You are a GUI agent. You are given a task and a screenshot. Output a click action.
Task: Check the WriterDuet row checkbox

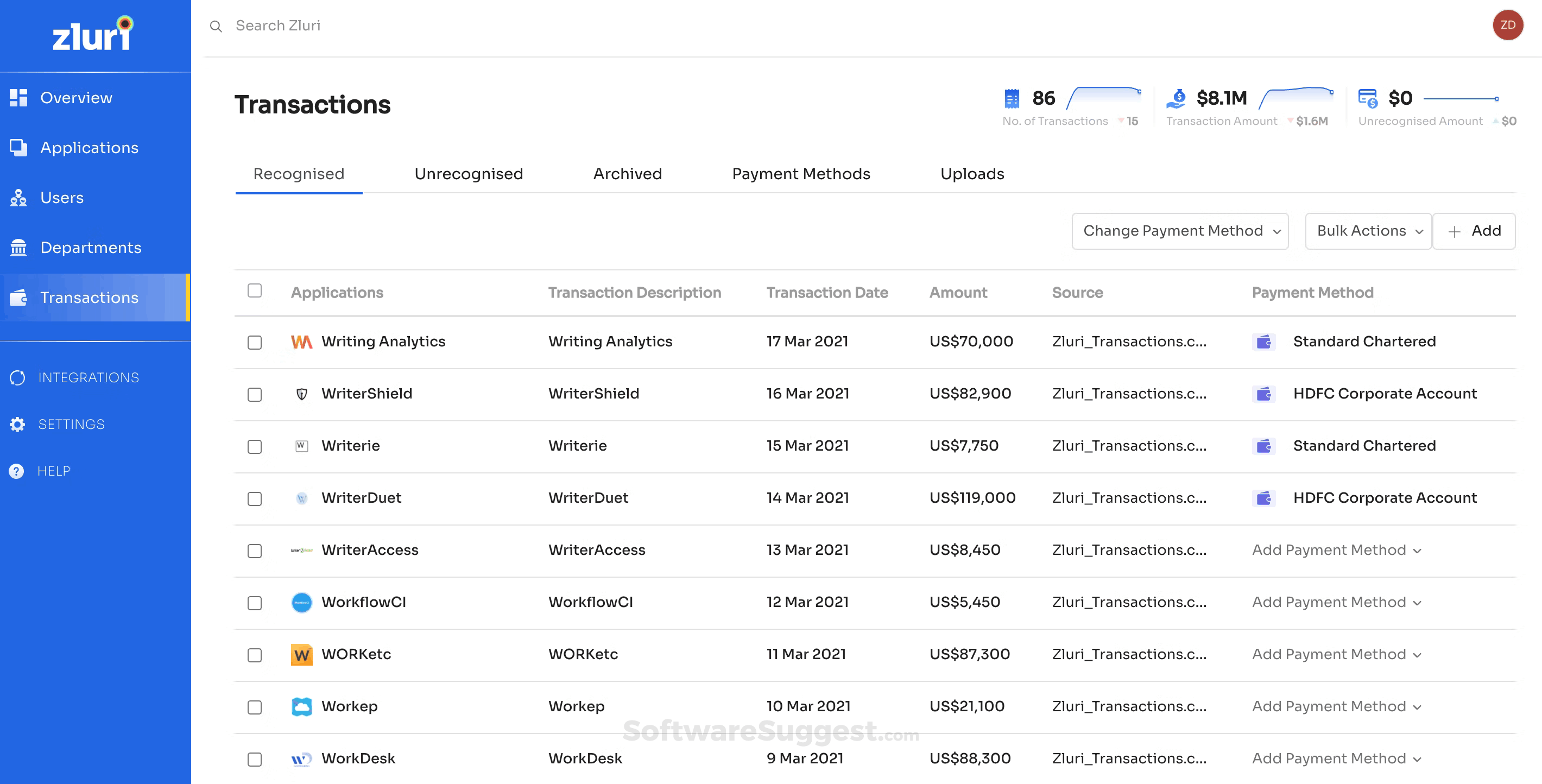255,499
